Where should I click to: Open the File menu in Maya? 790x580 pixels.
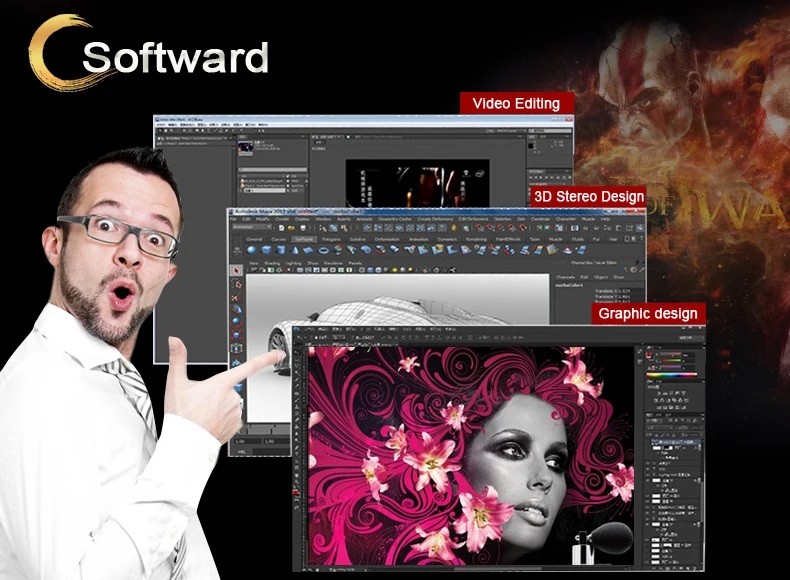[233, 219]
